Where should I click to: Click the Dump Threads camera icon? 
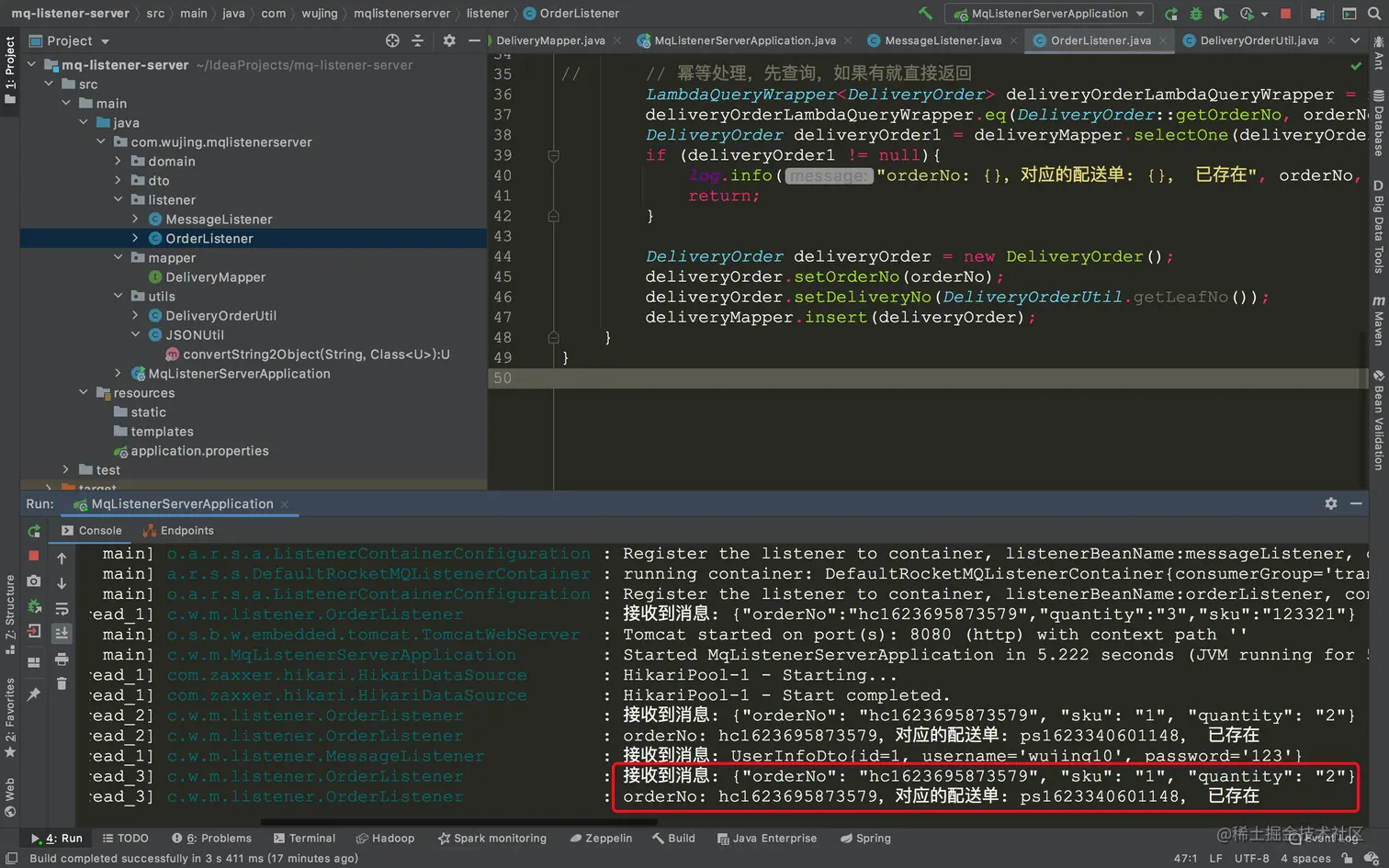34,581
